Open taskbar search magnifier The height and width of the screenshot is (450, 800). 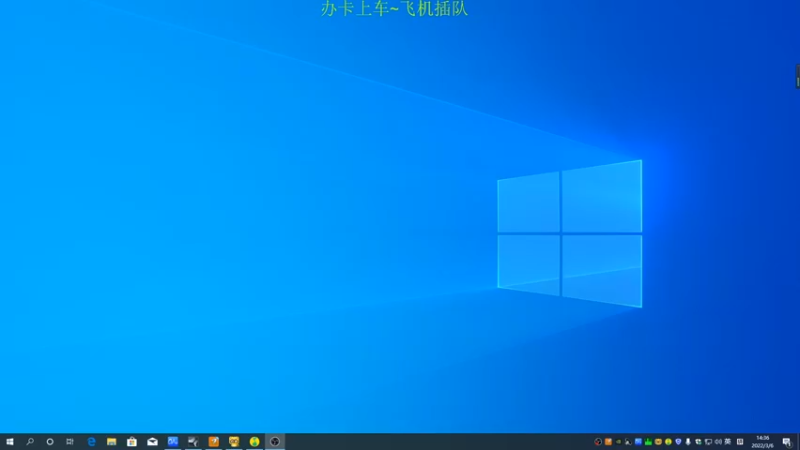30,442
